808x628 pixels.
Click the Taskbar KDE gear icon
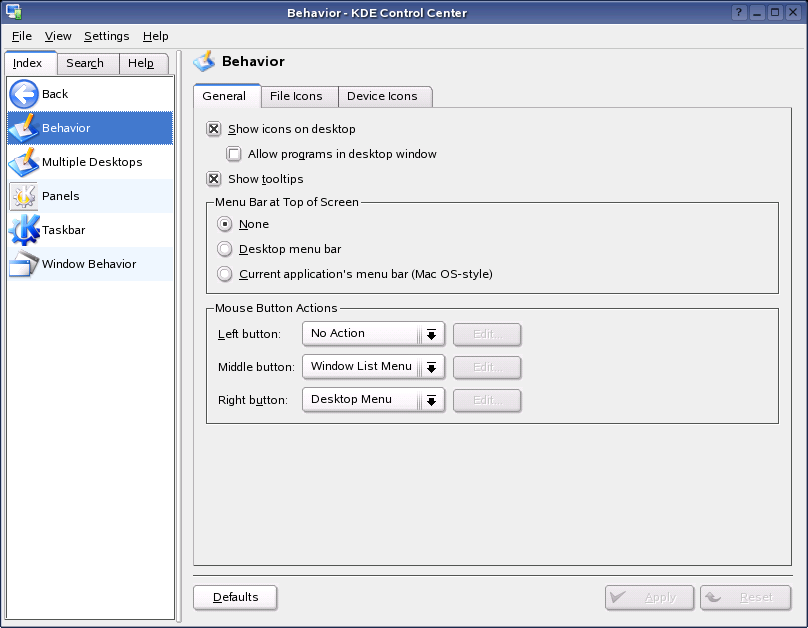[24, 230]
